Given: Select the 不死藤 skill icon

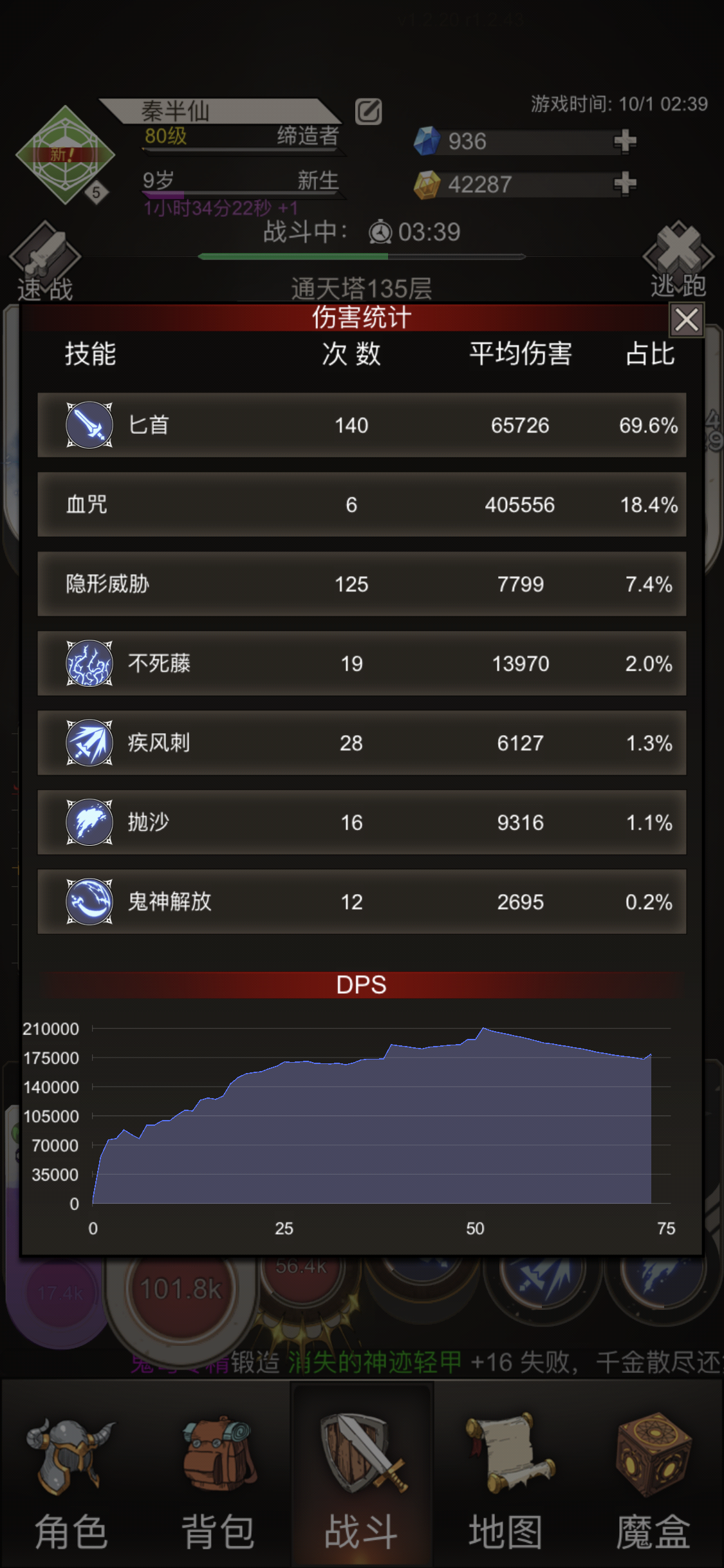Looking at the screenshot, I should click(x=89, y=663).
